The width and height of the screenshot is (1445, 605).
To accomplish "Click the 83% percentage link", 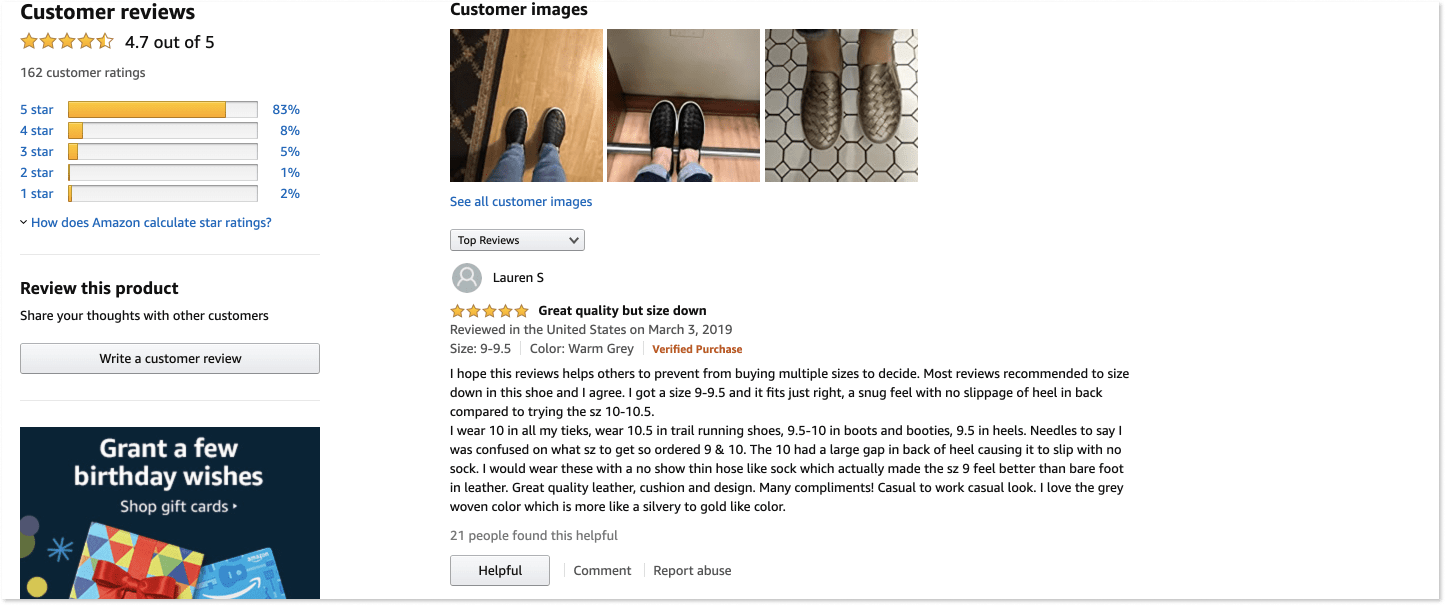I will pos(286,110).
